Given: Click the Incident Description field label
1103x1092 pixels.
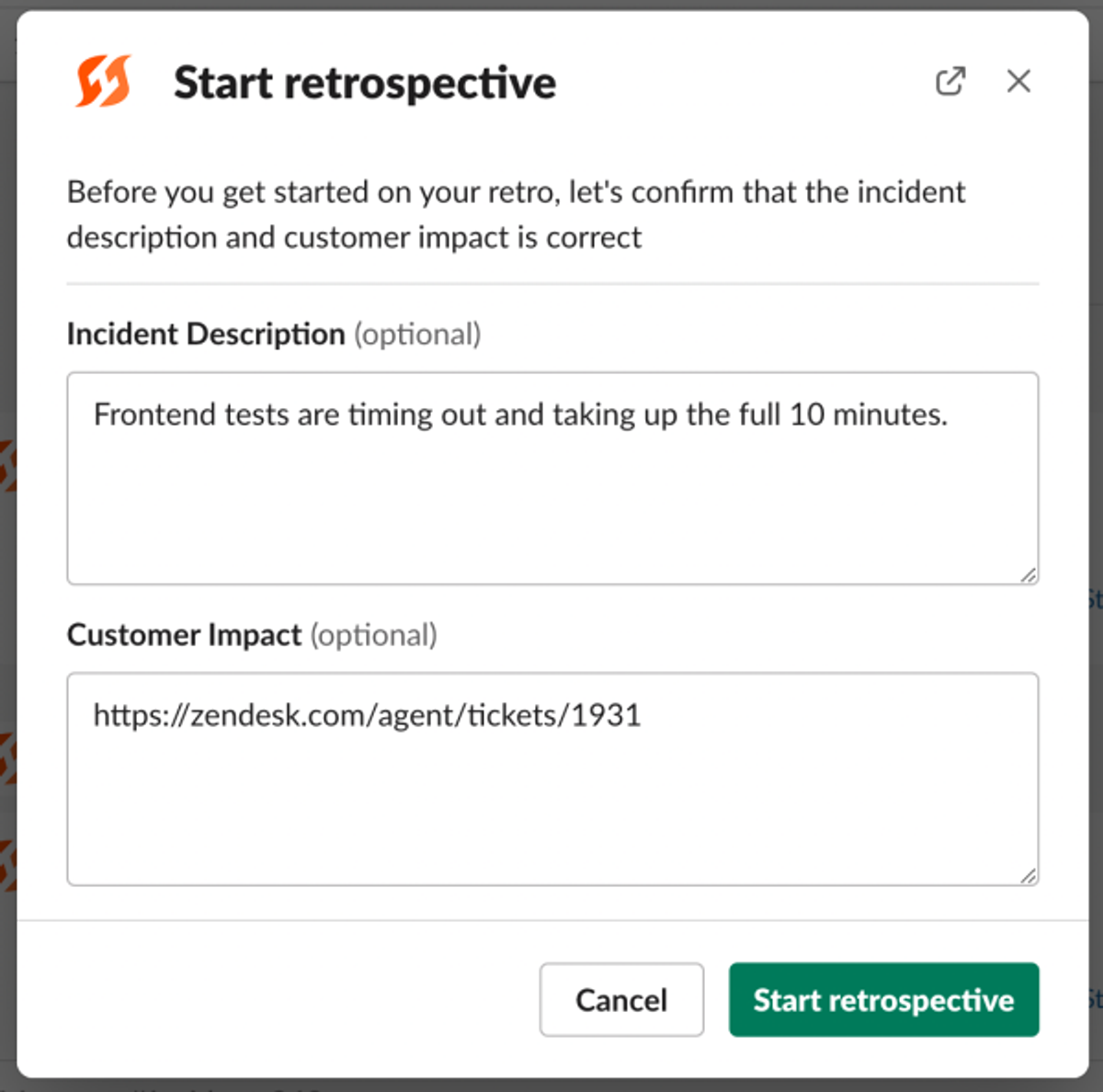Looking at the screenshot, I should [206, 334].
